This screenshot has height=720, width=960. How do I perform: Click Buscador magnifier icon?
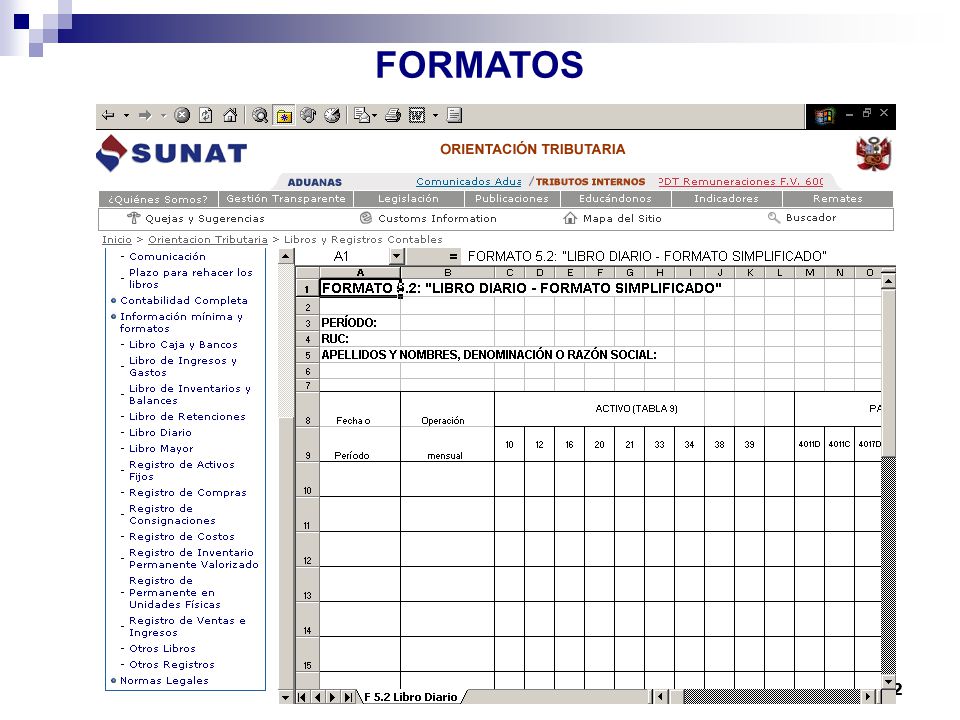tap(774, 217)
